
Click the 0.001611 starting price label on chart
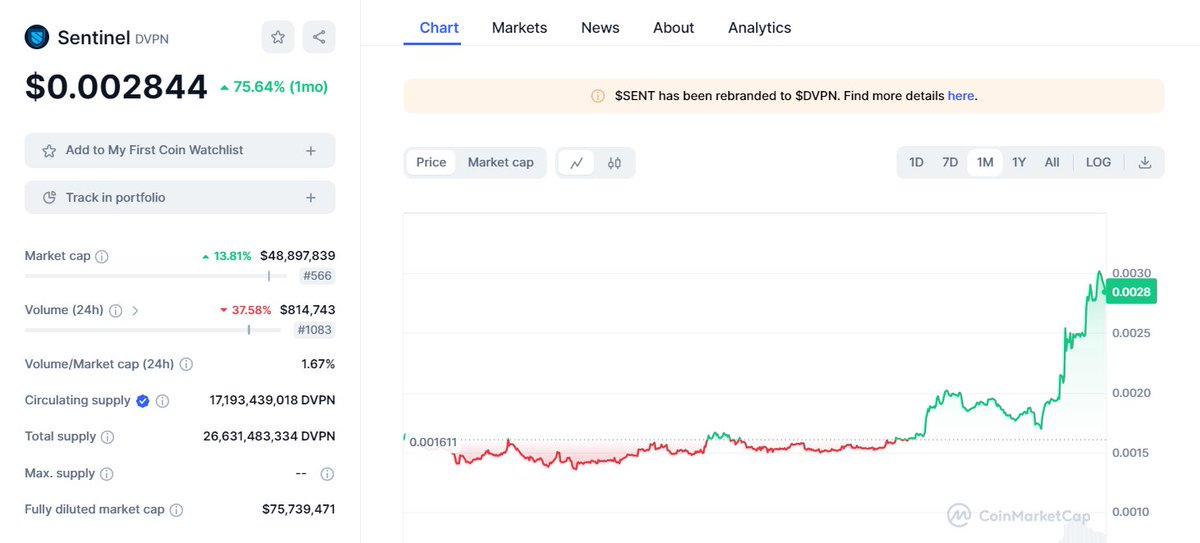click(x=434, y=441)
